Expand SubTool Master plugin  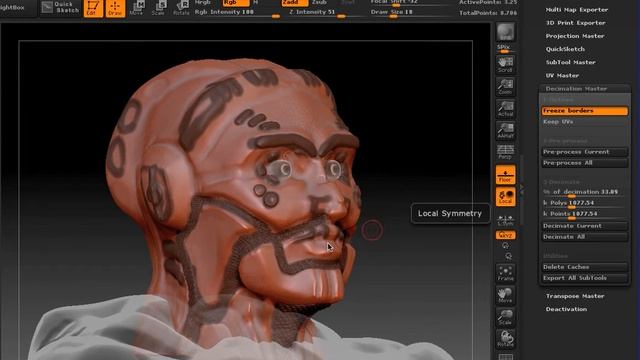click(571, 62)
